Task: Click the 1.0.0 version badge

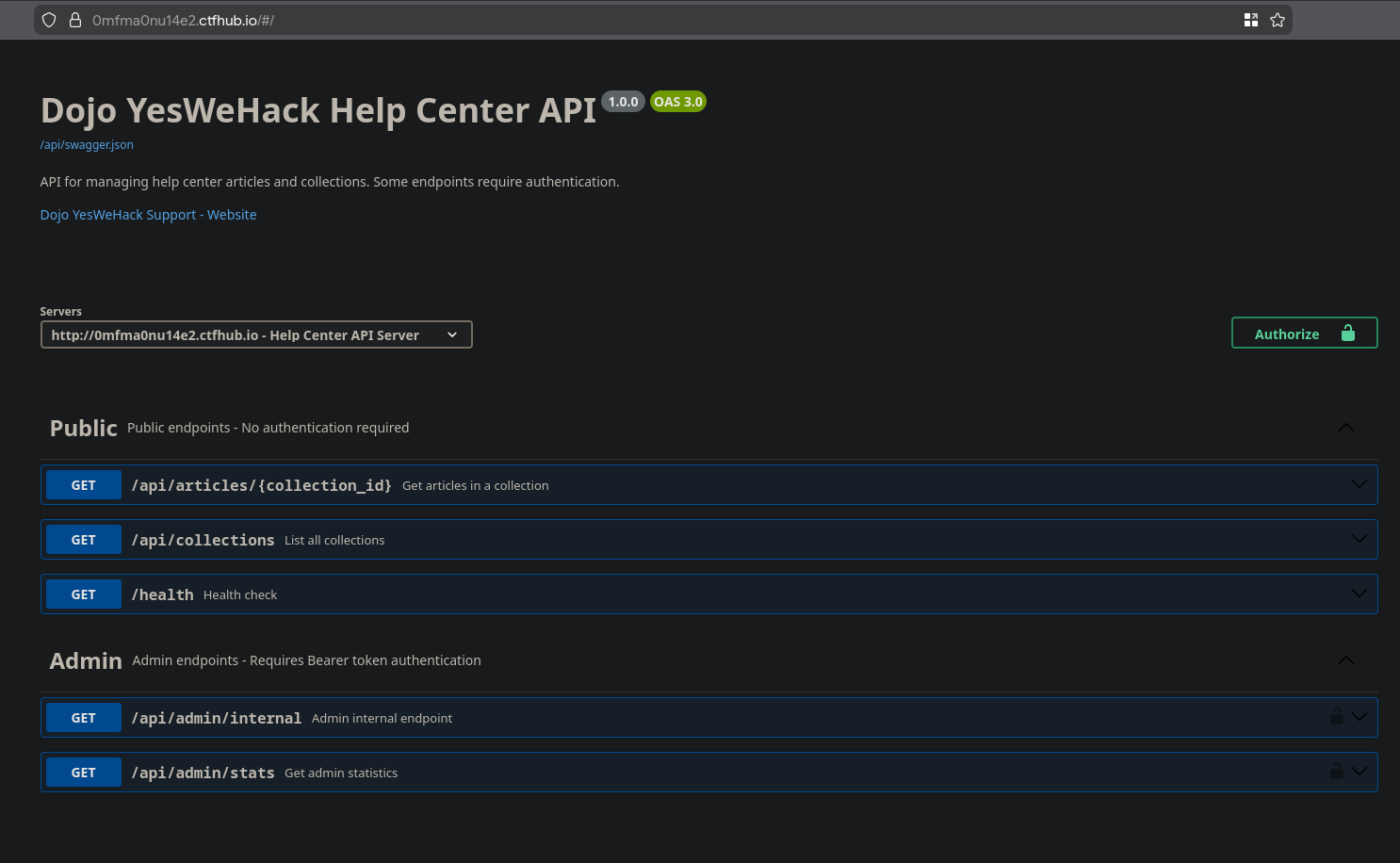Action: tap(623, 102)
